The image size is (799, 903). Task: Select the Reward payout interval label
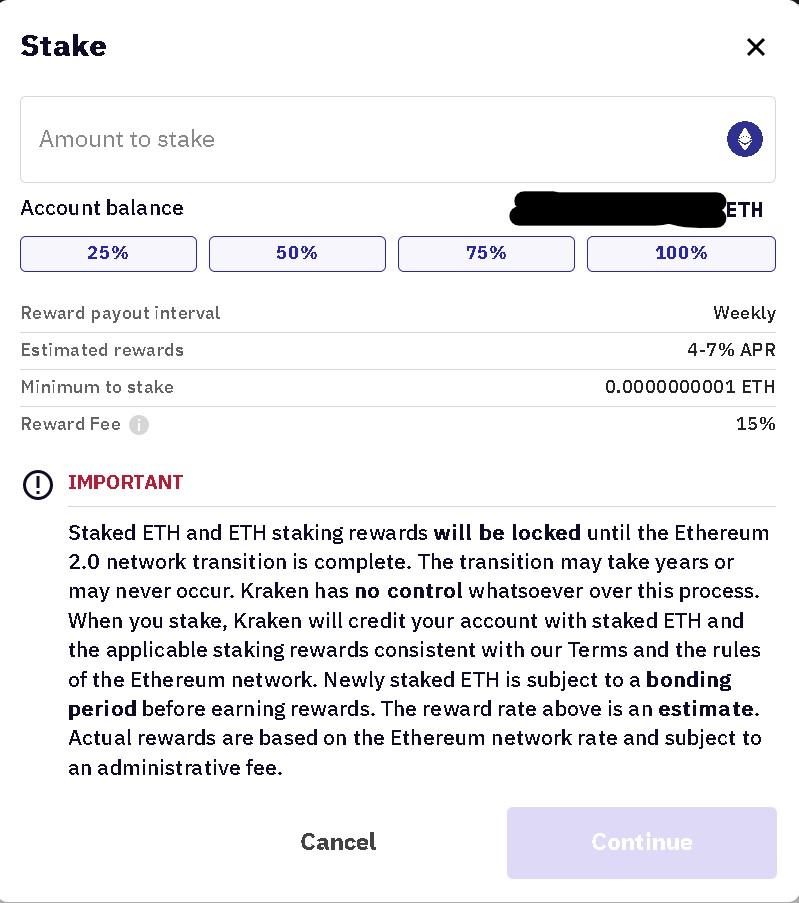pos(120,313)
